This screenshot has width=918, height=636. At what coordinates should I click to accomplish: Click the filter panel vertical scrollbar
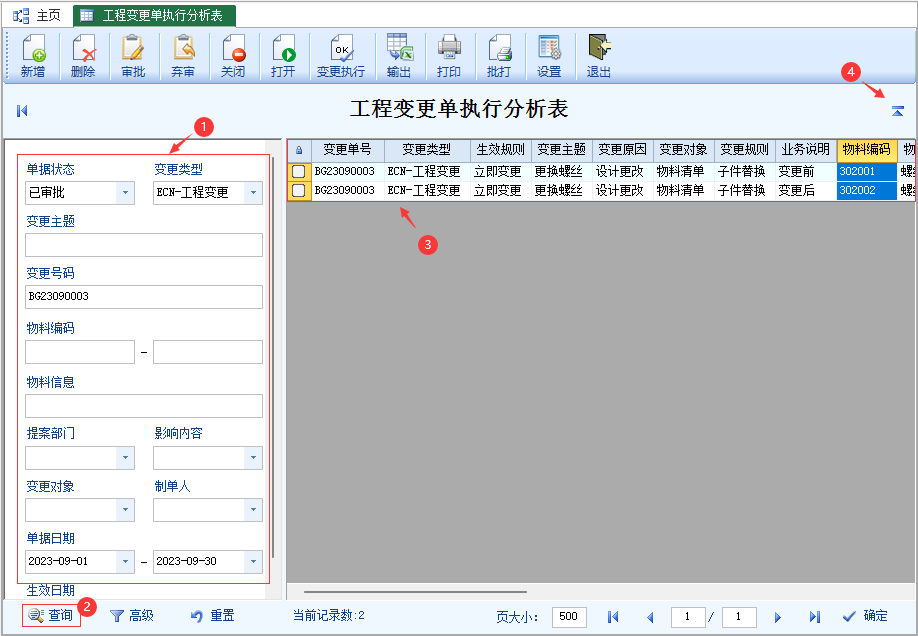coord(273,356)
